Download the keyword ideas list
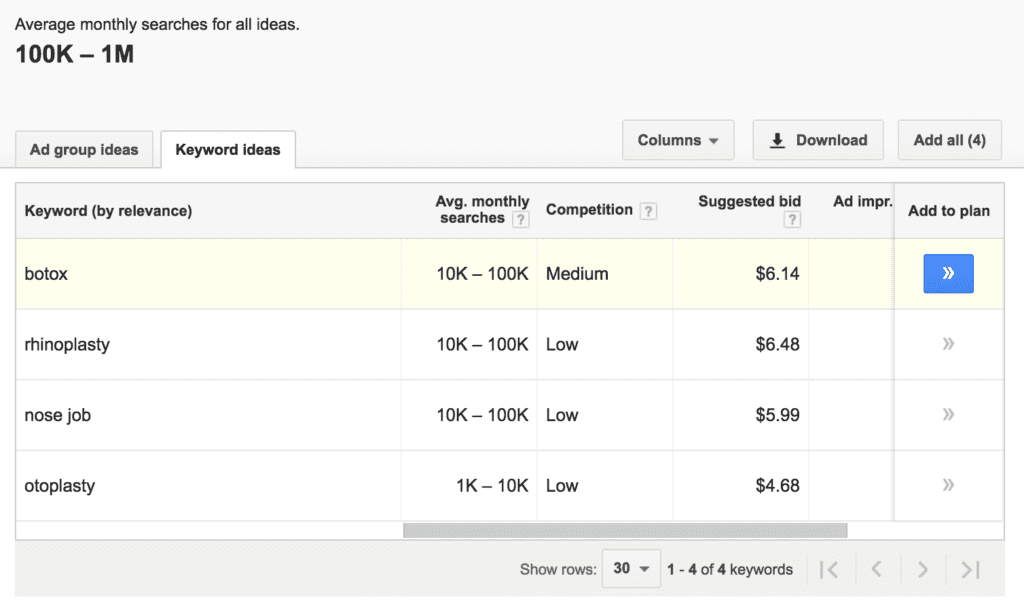This screenshot has width=1024, height=614. 818,140
